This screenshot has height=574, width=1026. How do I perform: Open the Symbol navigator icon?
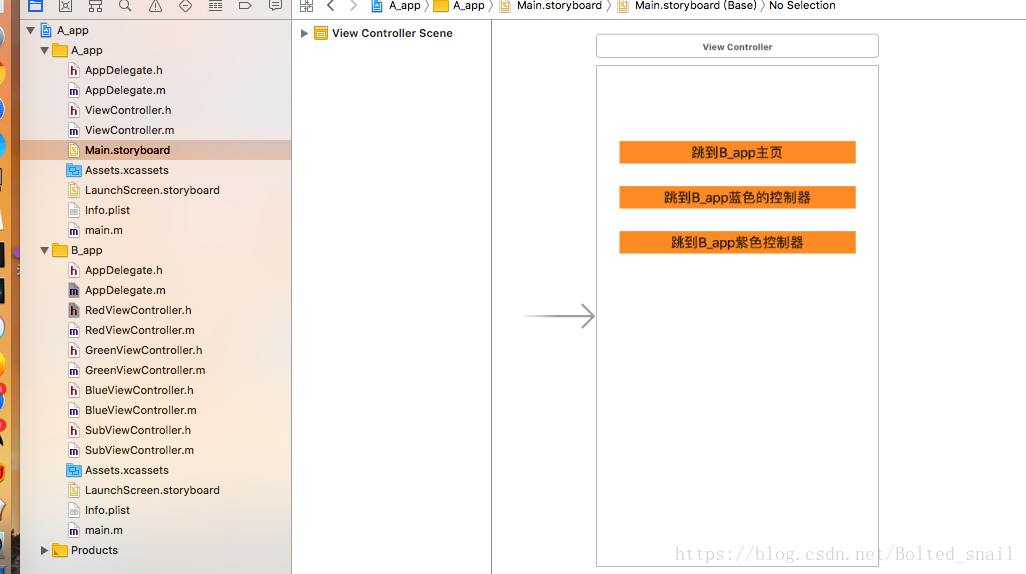[x=96, y=6]
